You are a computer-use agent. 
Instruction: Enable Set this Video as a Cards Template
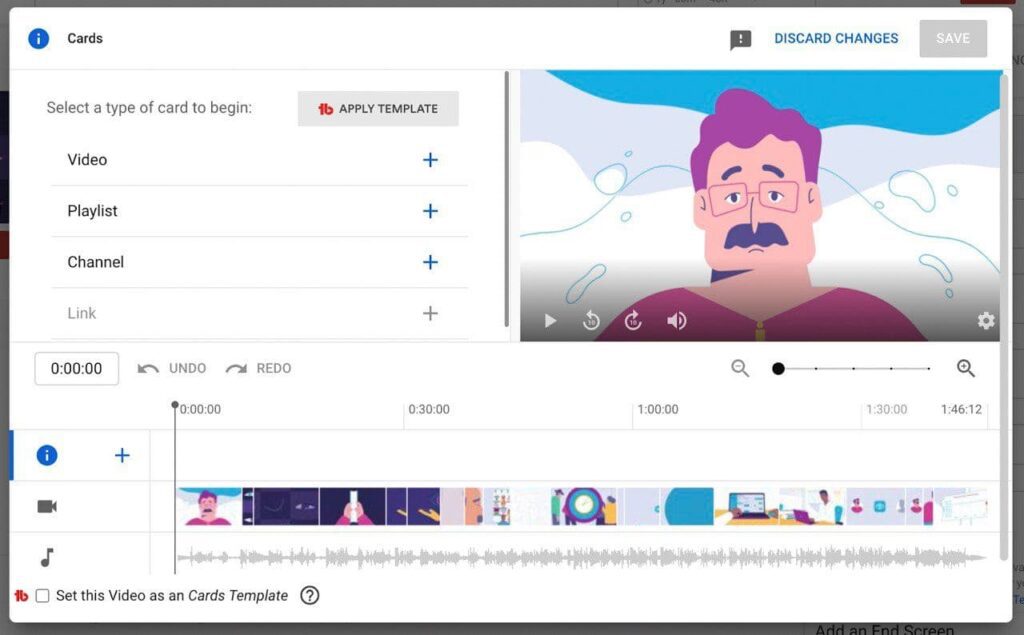pyautogui.click(x=43, y=595)
